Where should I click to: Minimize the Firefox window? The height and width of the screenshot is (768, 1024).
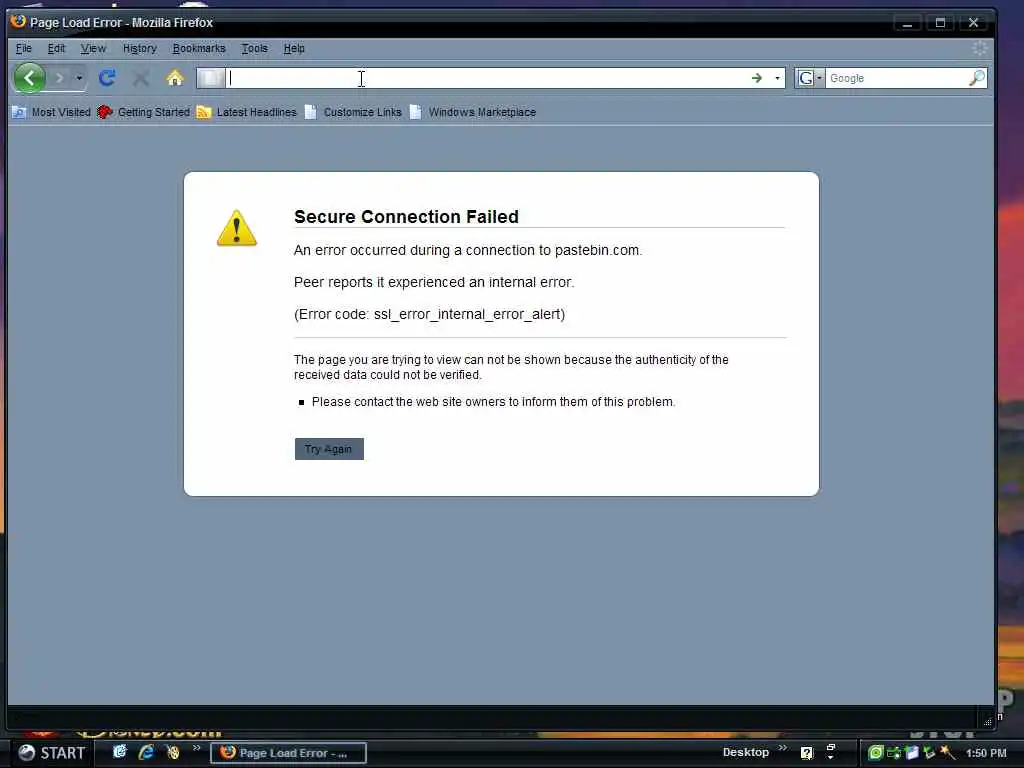tap(907, 23)
